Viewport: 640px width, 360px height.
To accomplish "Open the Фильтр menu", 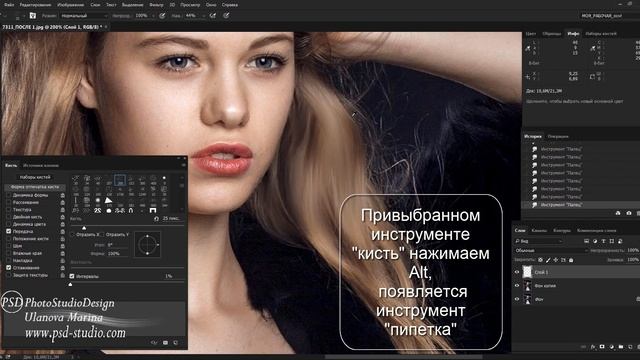I will coord(156,5).
